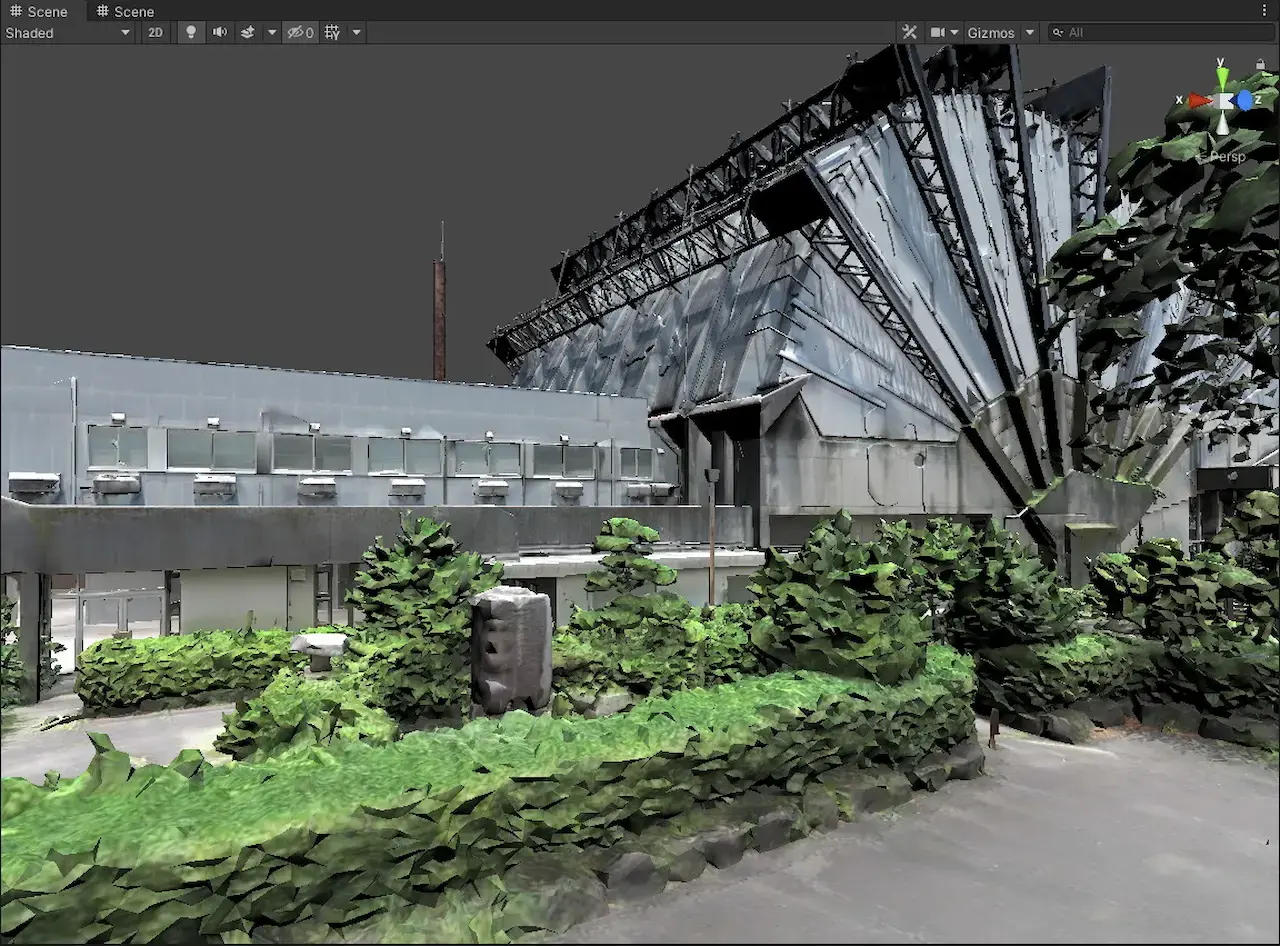Toggle scene lighting with the lightbulb icon

191,33
